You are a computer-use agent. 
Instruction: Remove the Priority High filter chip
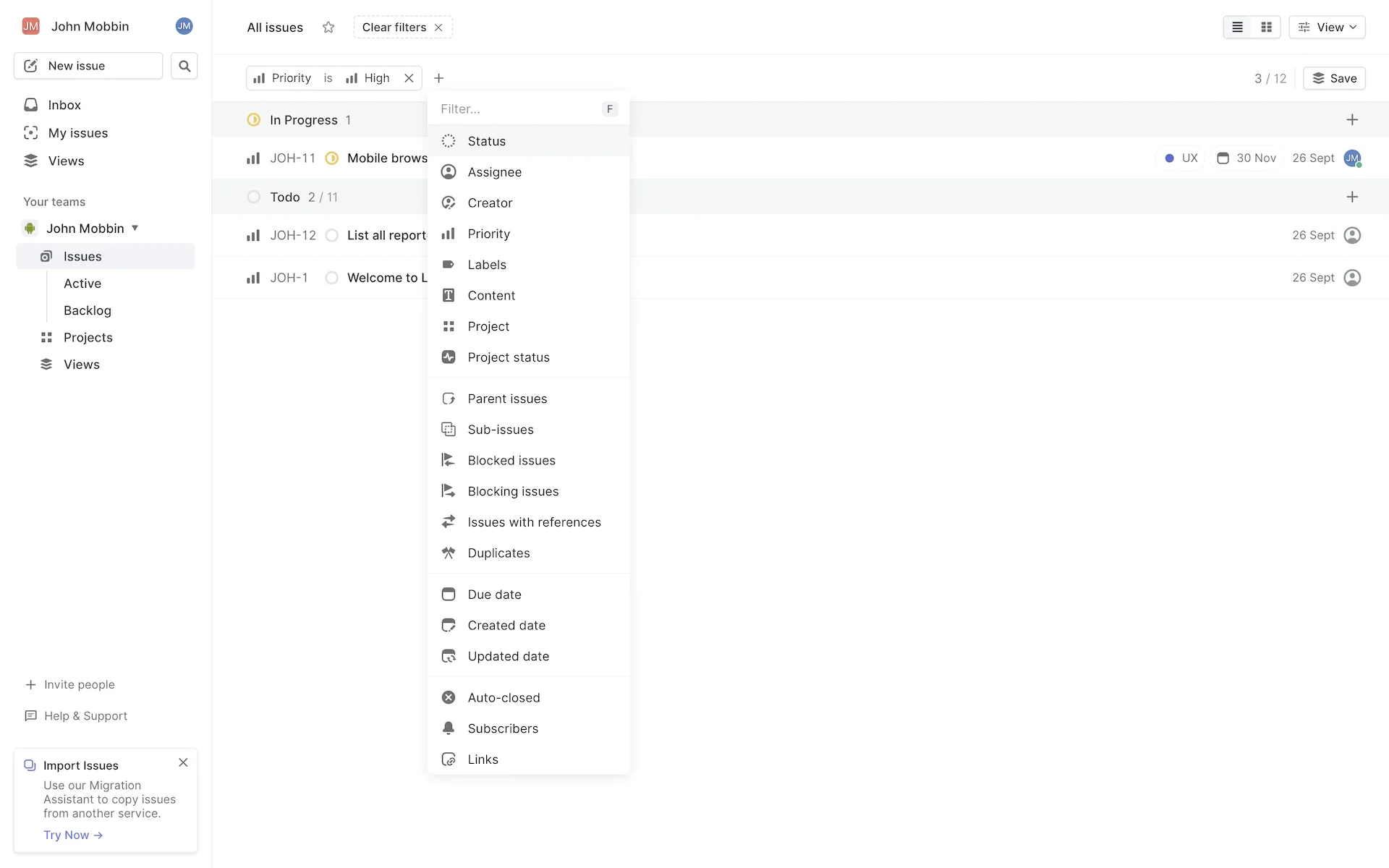(x=409, y=78)
